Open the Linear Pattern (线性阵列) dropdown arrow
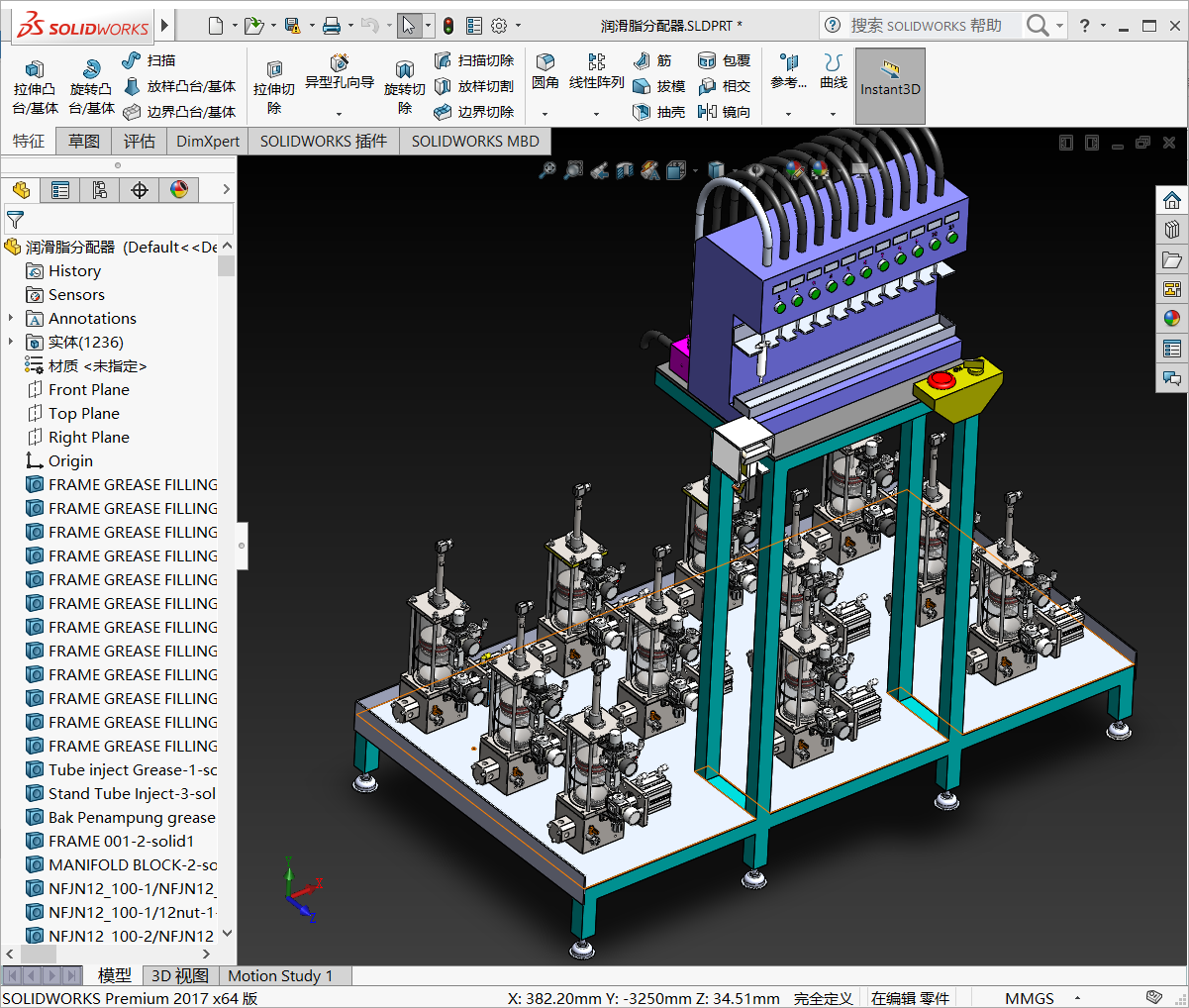 [596, 114]
